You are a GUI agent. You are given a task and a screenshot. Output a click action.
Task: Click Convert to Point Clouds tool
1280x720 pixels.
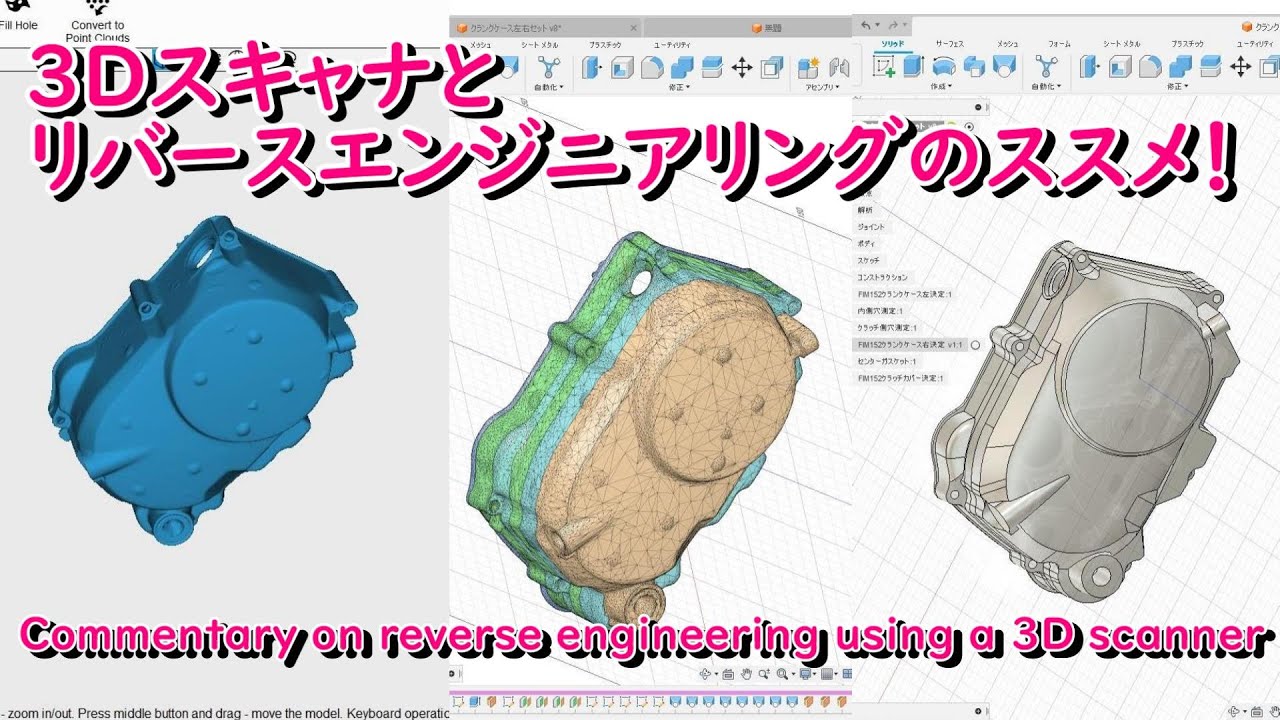pos(98,20)
